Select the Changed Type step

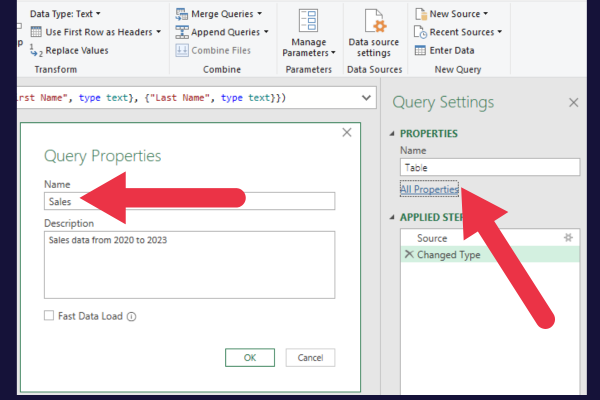coord(490,255)
